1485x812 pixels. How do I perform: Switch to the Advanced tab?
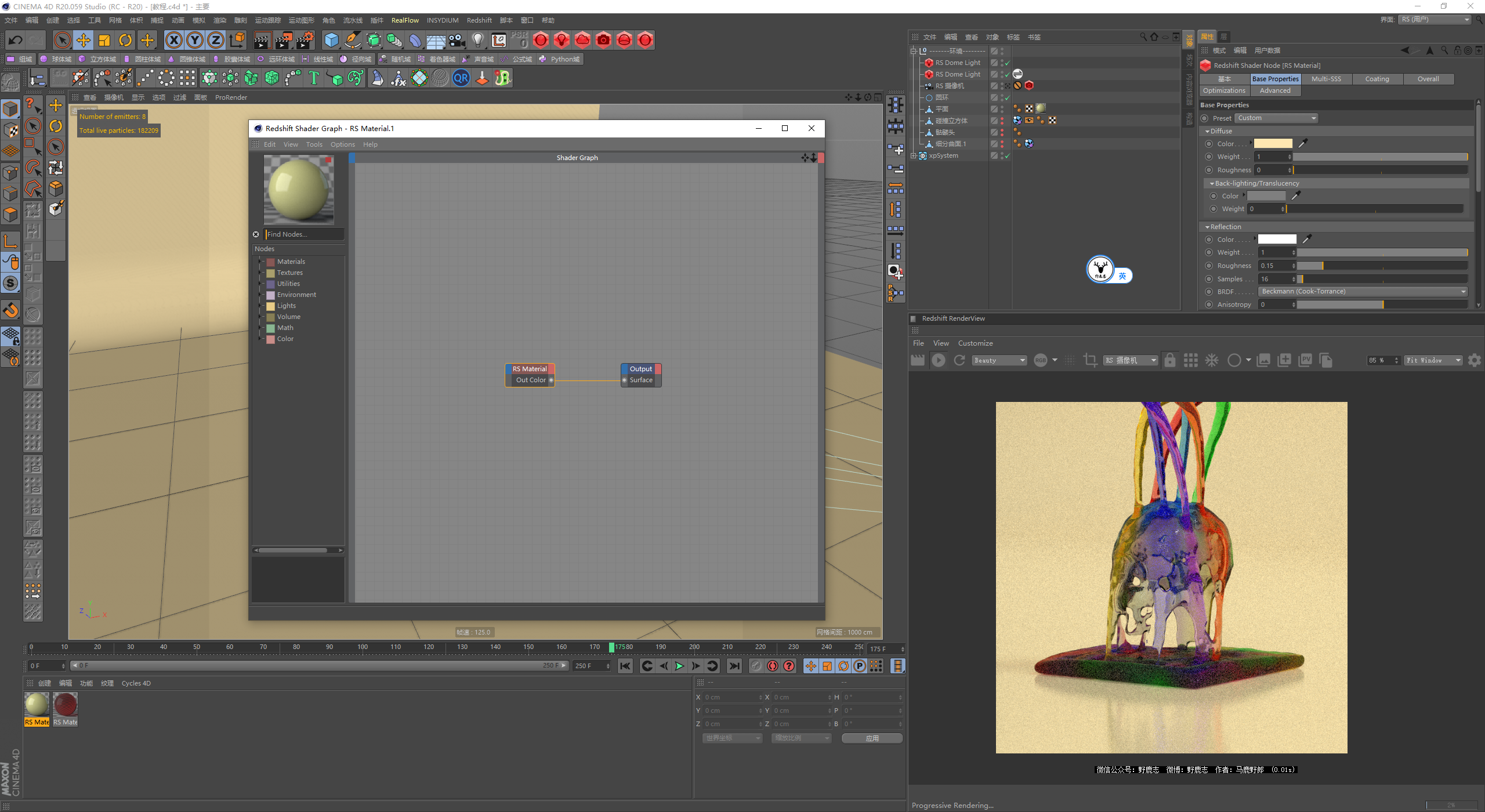[x=1275, y=90]
